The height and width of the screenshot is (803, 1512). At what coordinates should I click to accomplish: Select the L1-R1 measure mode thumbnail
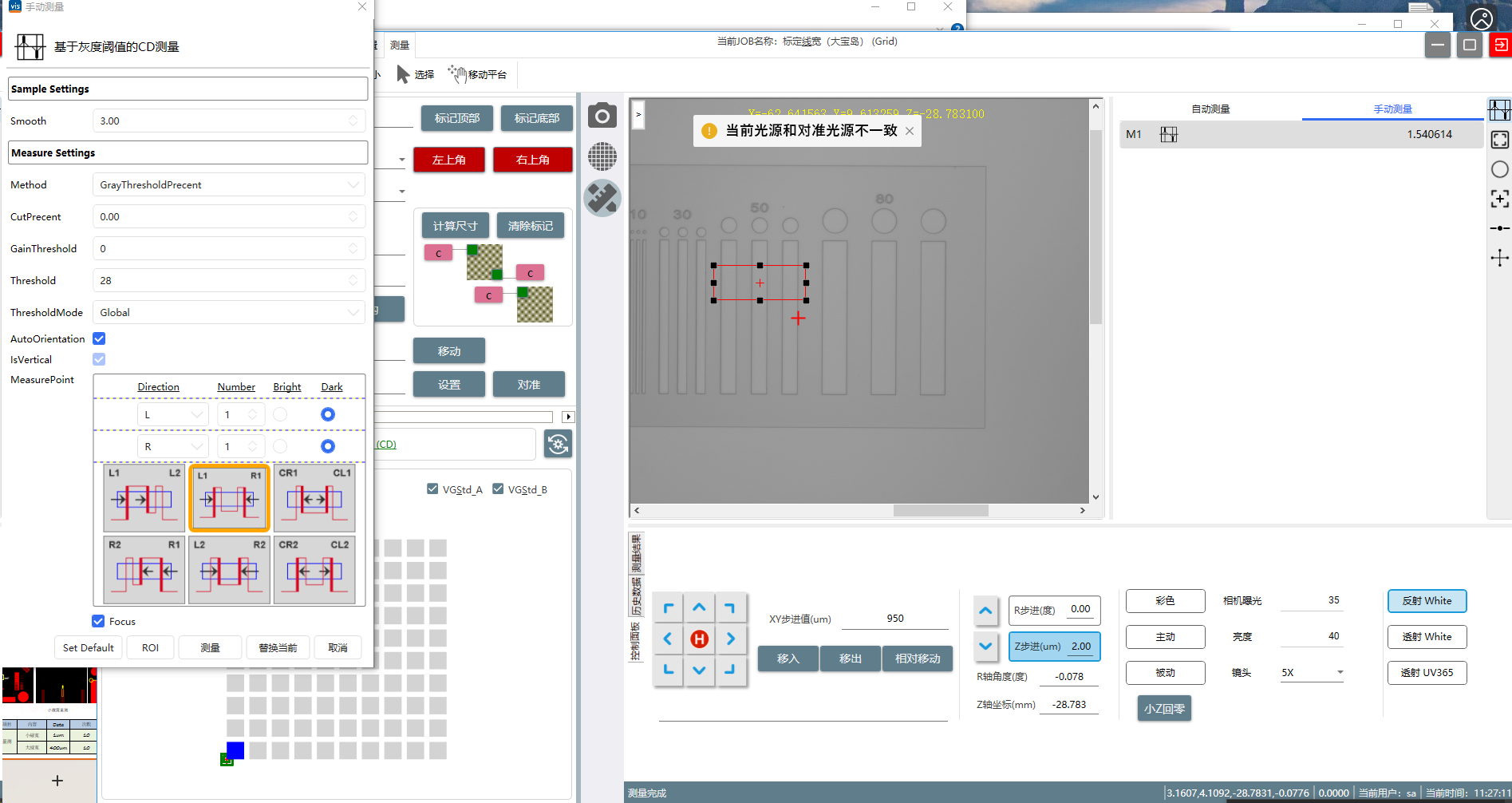(229, 499)
